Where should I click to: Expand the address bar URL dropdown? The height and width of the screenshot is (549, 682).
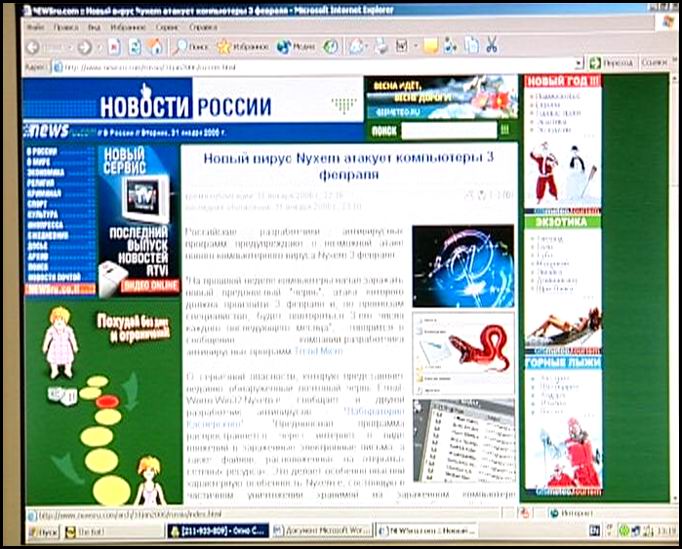pyautogui.click(x=578, y=64)
